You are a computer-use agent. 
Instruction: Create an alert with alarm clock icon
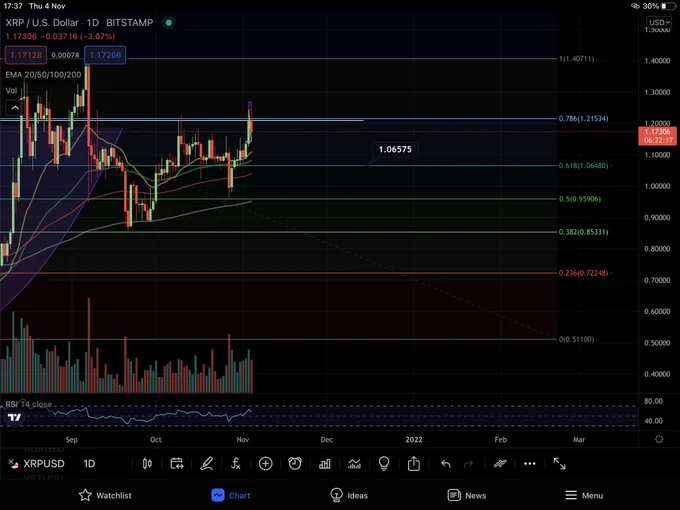click(x=295, y=464)
